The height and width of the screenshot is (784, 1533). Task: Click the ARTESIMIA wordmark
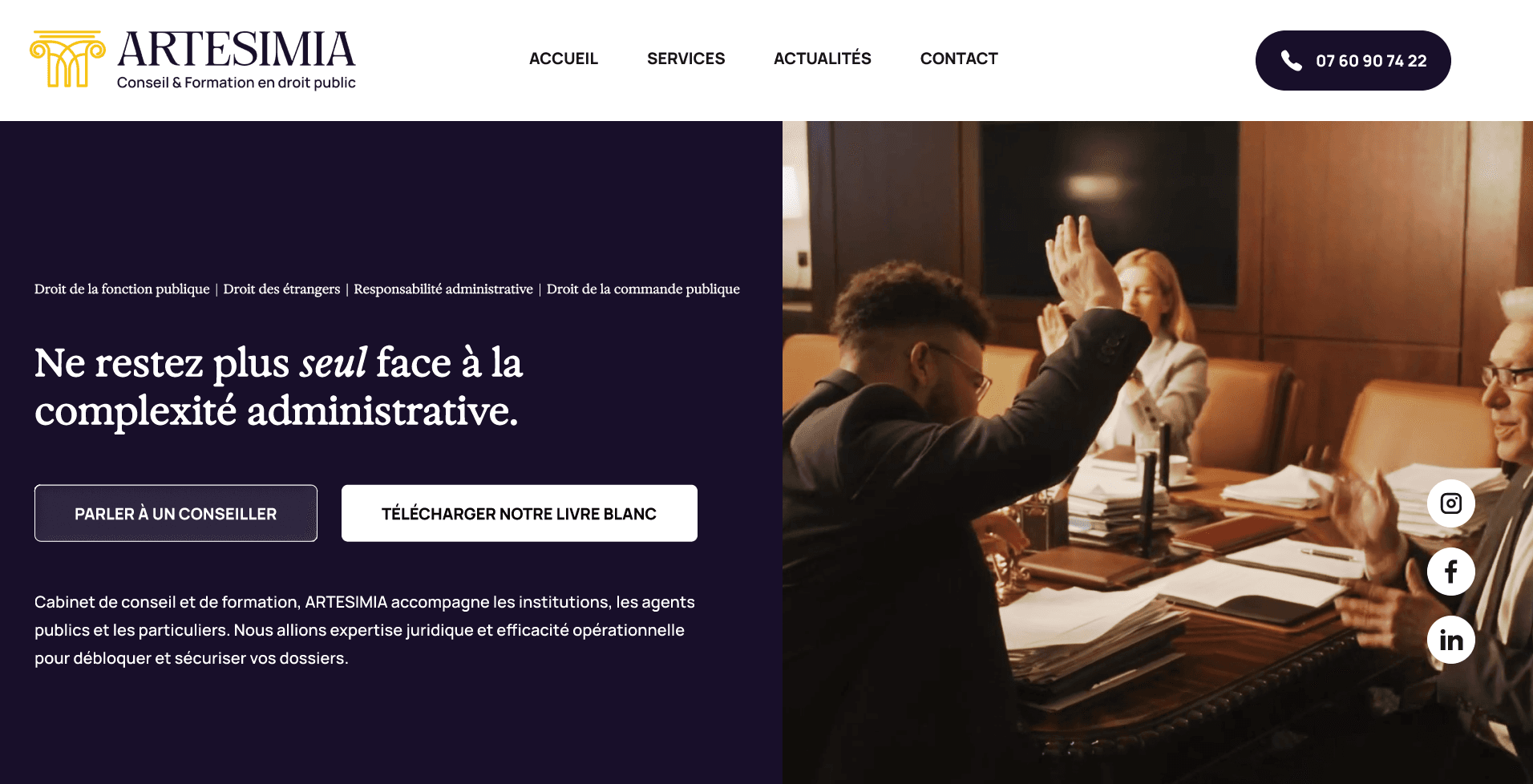pyautogui.click(x=236, y=49)
